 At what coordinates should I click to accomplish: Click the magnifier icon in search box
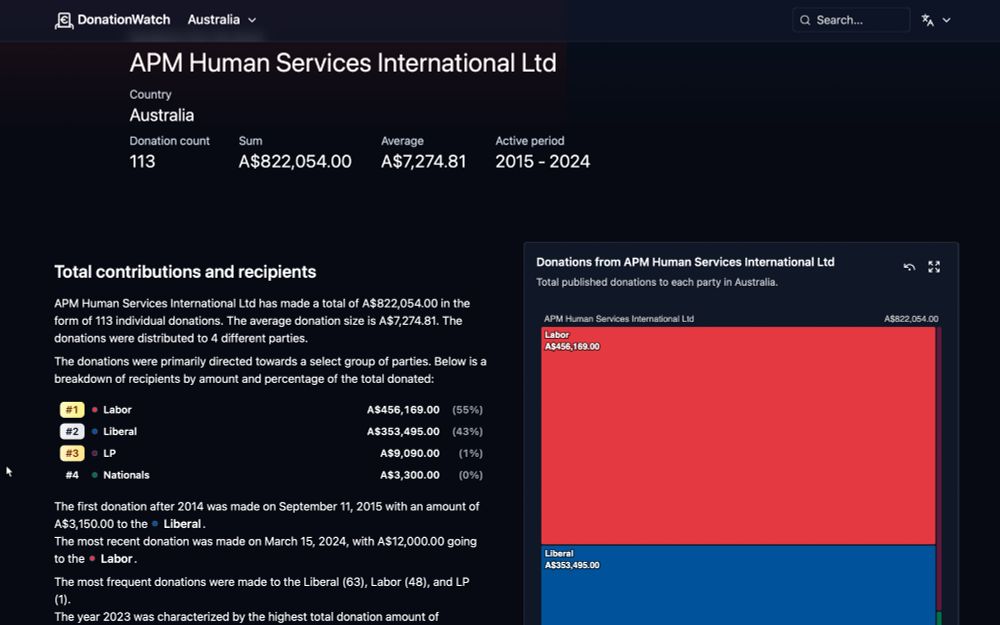click(805, 20)
